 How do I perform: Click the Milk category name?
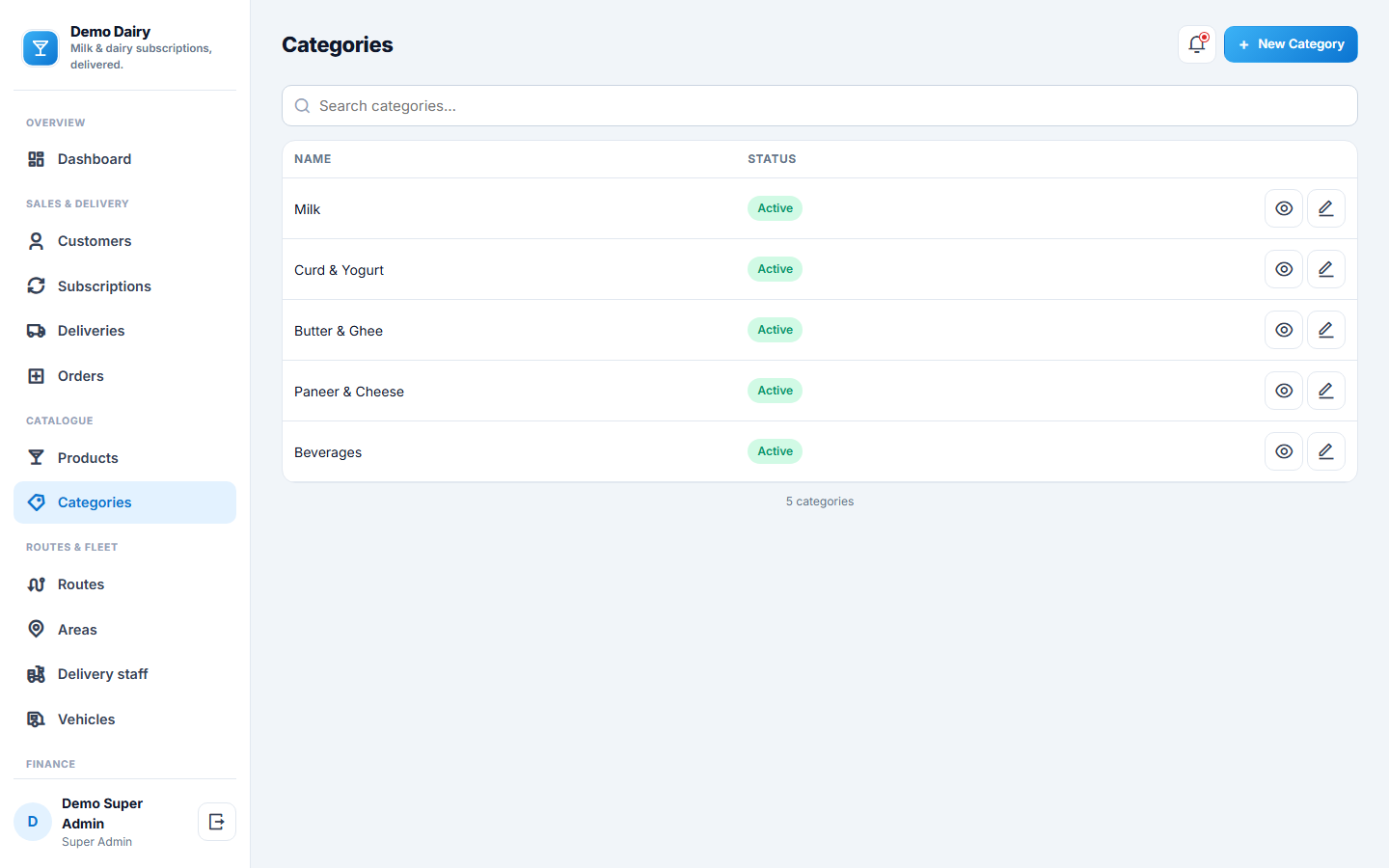307,209
